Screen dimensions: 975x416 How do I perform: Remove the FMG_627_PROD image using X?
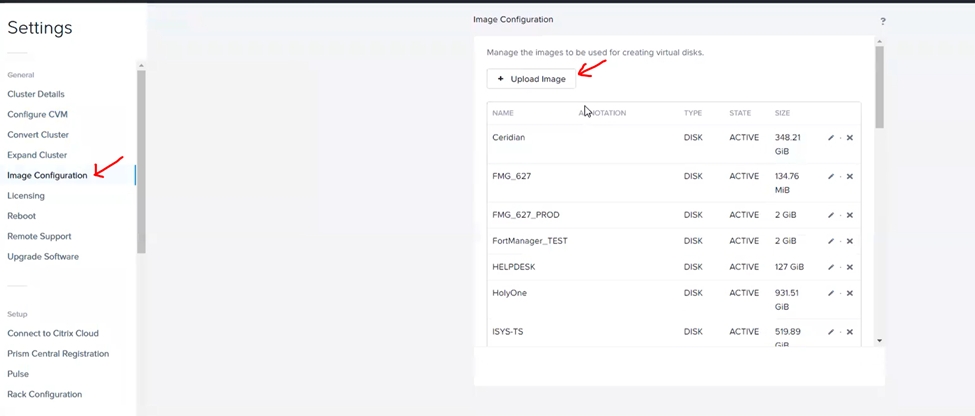click(x=850, y=216)
